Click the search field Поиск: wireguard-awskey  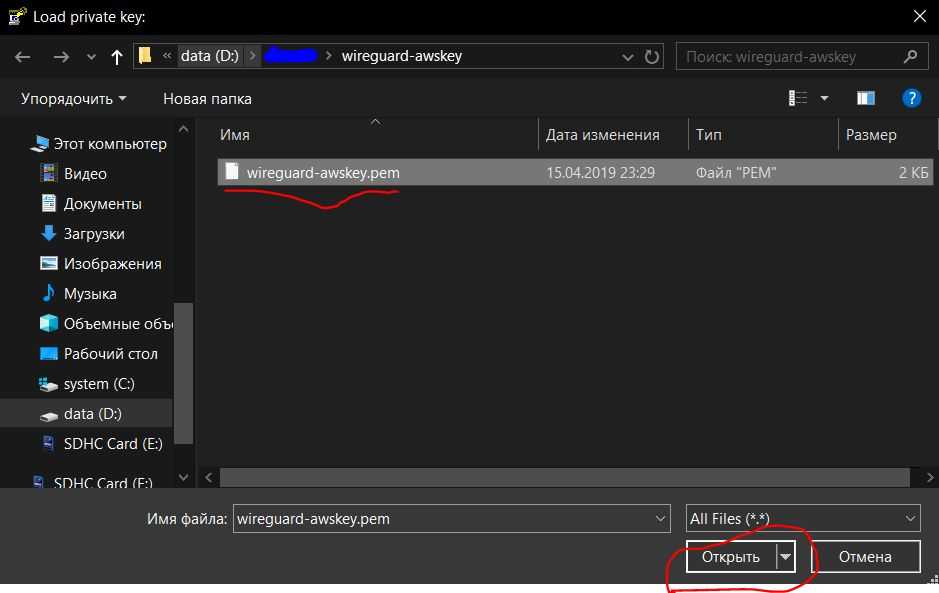tap(790, 57)
